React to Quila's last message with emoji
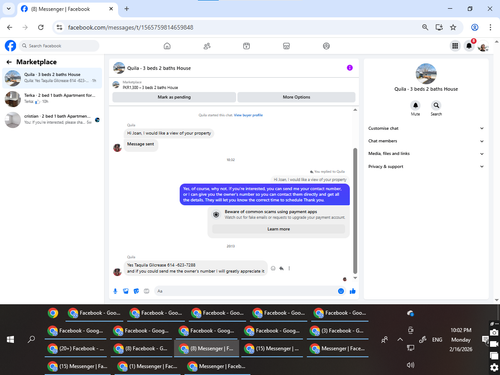 pyautogui.click(x=273, y=268)
